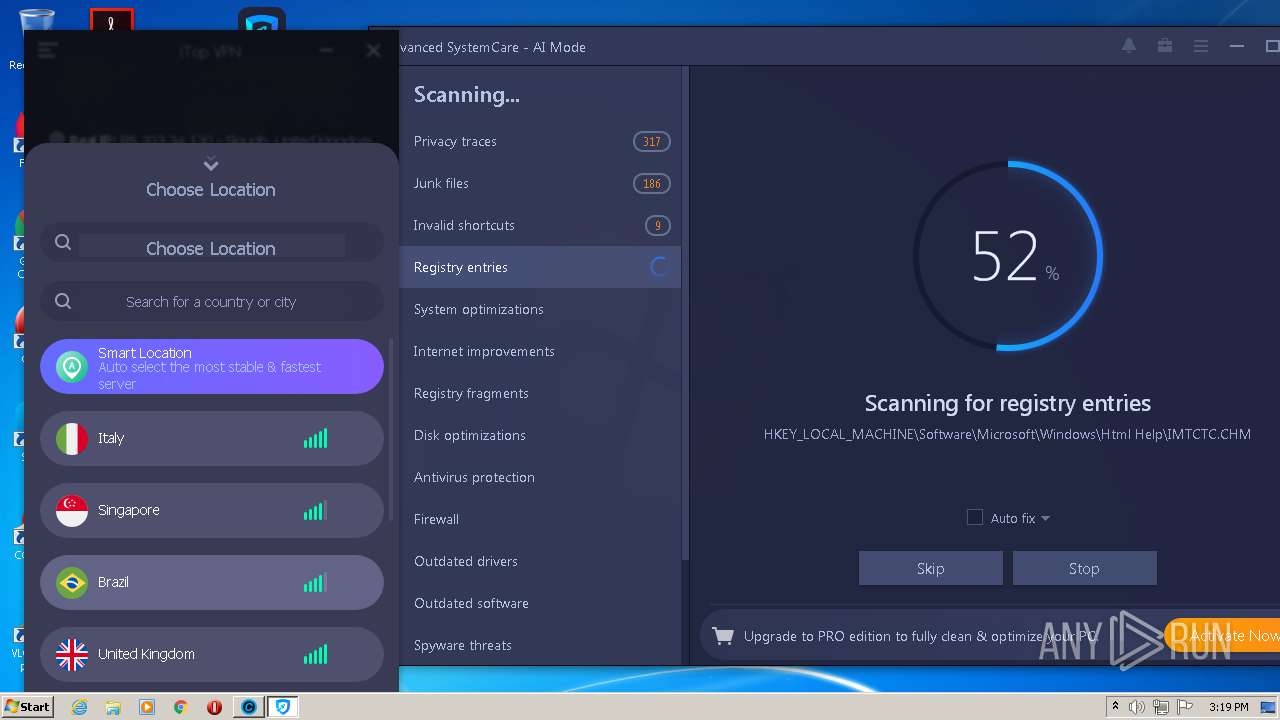Switch to iTop VPN taskbar button
1280x720 pixels.
click(283, 707)
